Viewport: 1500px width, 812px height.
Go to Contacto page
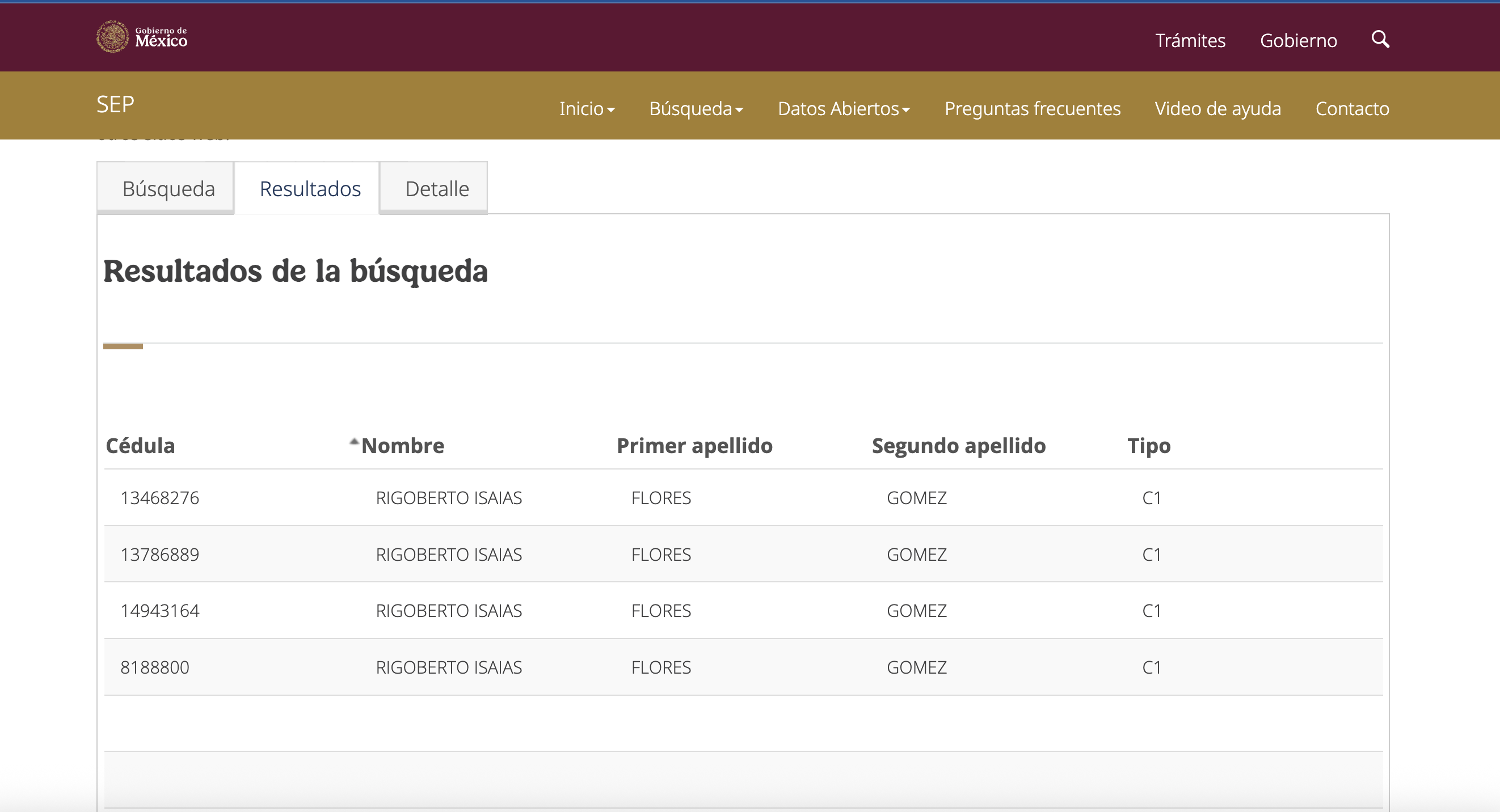[x=1352, y=109]
